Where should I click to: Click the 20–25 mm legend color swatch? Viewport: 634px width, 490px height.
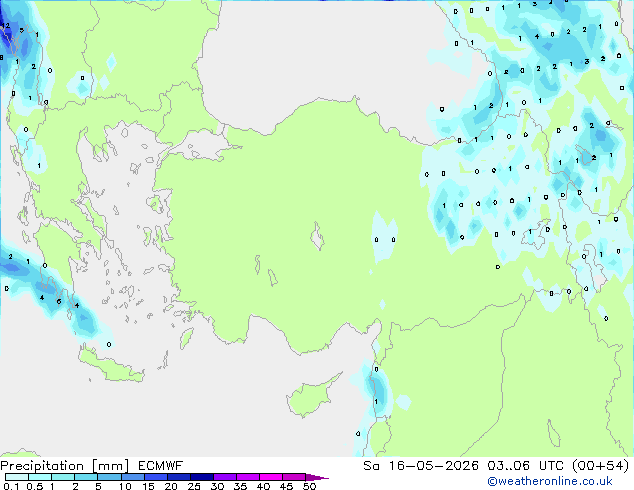click(179, 477)
